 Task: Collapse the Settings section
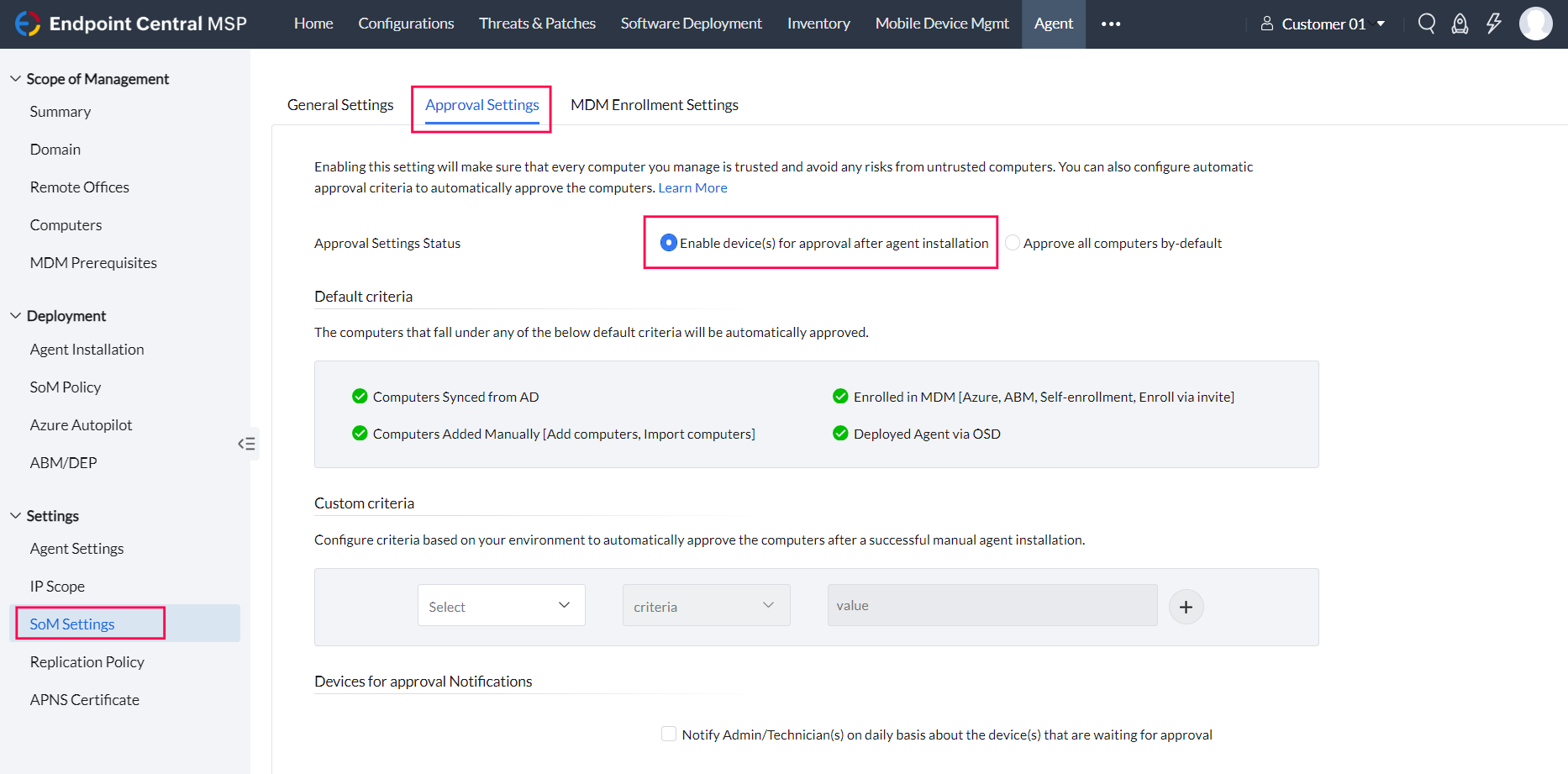coord(15,515)
